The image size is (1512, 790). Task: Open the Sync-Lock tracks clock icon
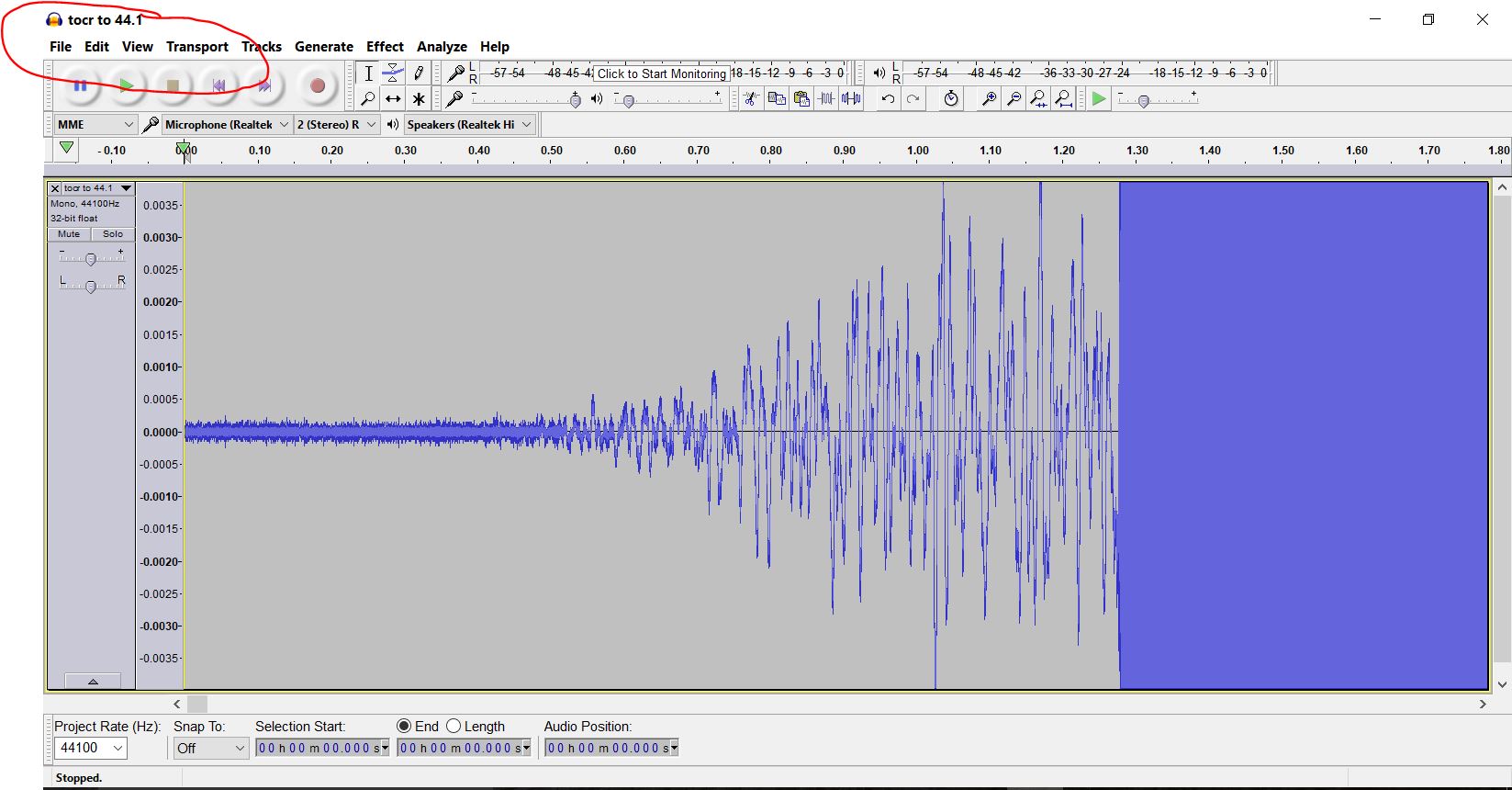click(951, 98)
